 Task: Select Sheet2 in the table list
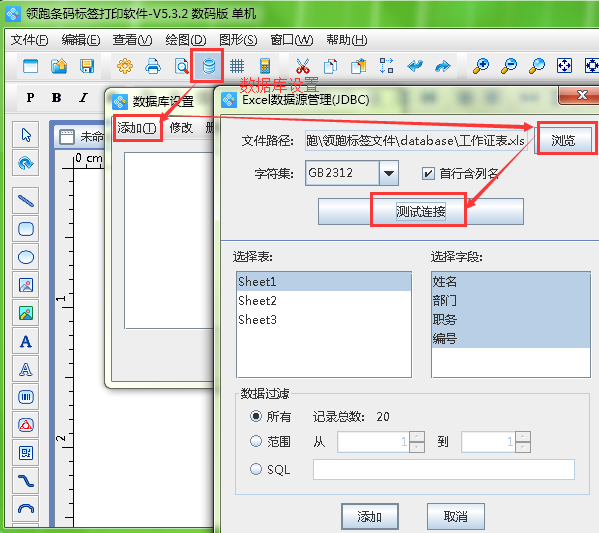point(324,301)
